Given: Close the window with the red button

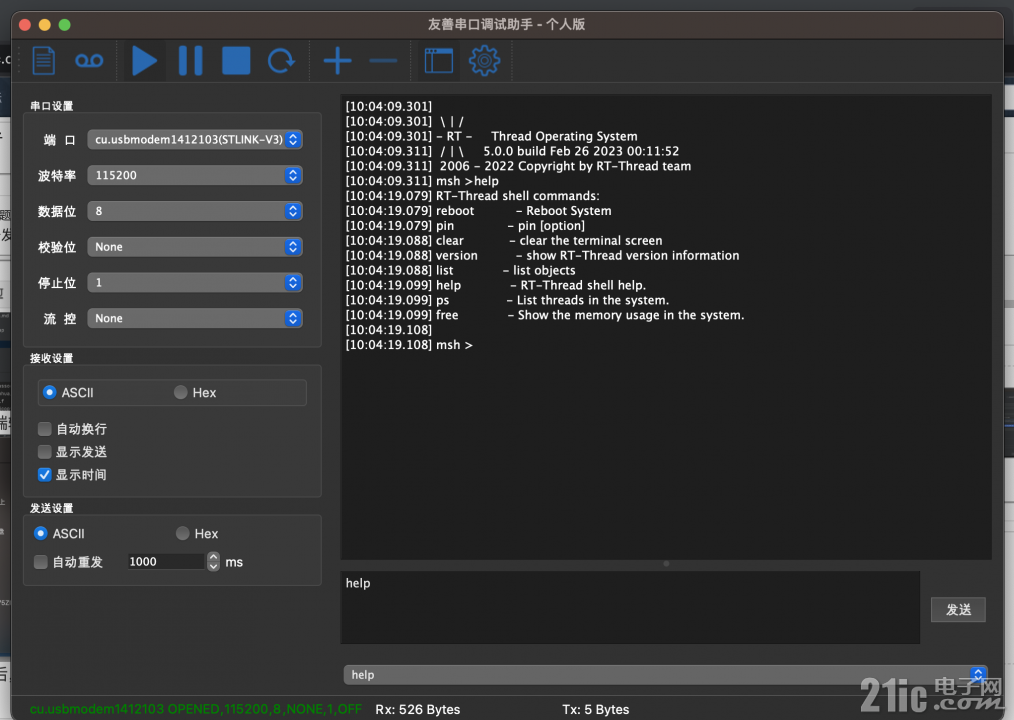Looking at the screenshot, I should 25,25.
